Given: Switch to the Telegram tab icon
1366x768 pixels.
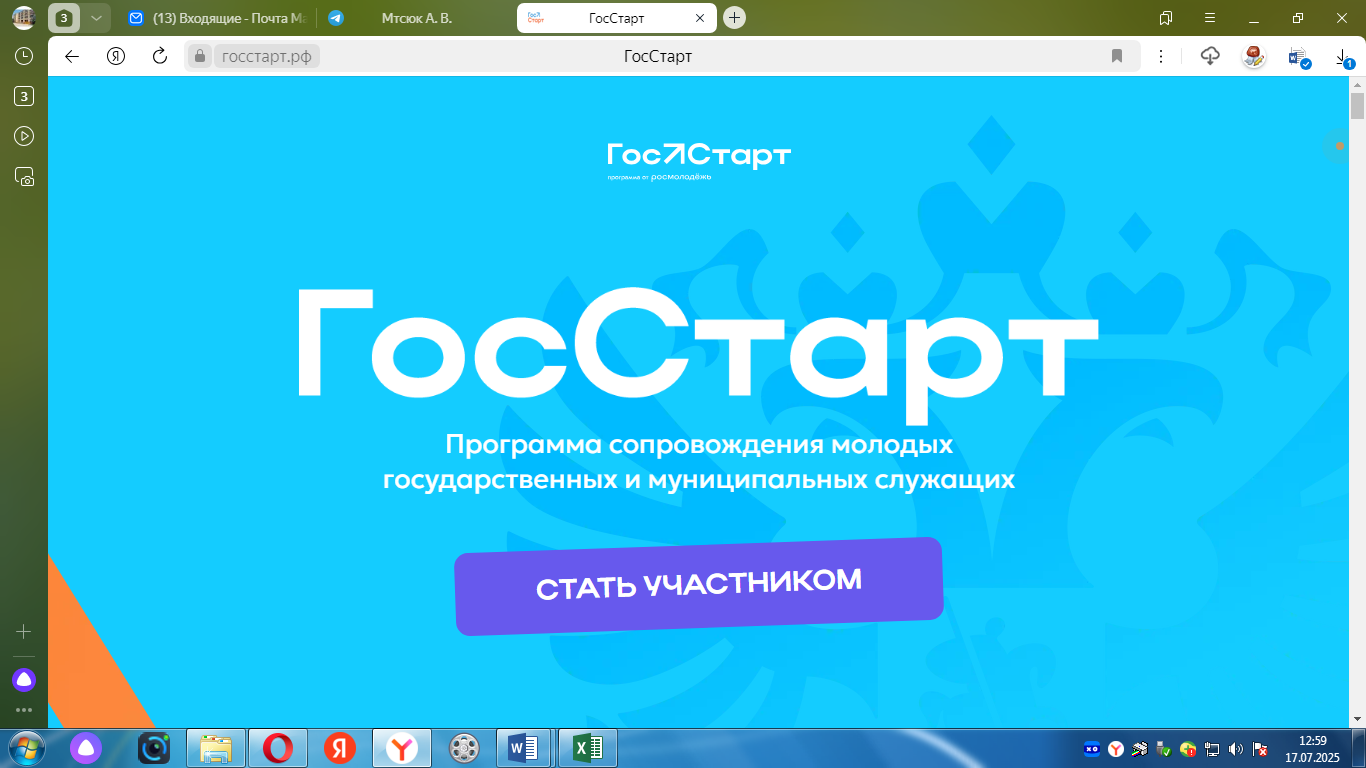Looking at the screenshot, I should click(x=336, y=18).
